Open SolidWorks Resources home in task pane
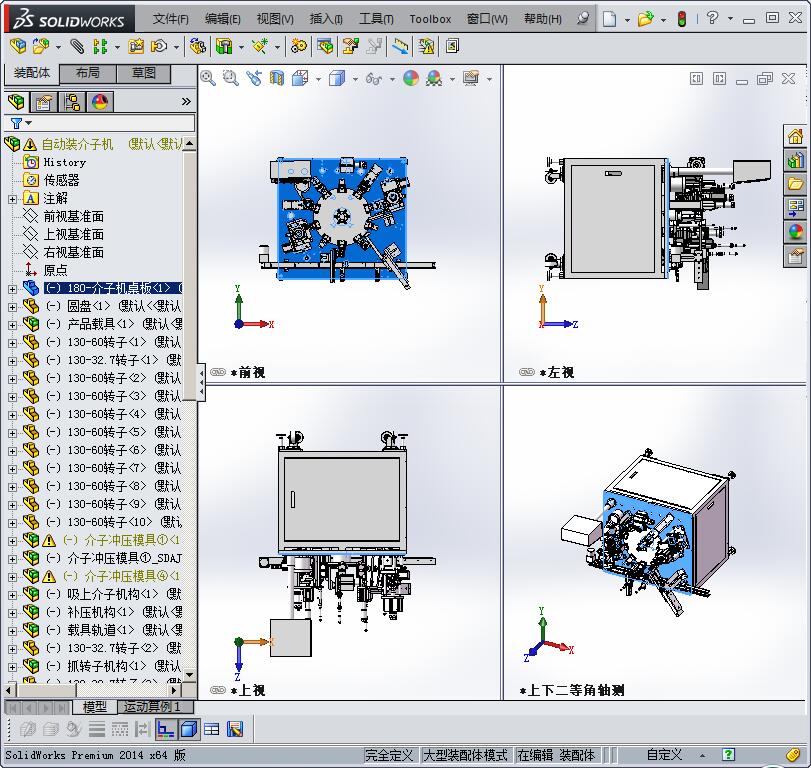This screenshot has width=811, height=768. click(795, 137)
